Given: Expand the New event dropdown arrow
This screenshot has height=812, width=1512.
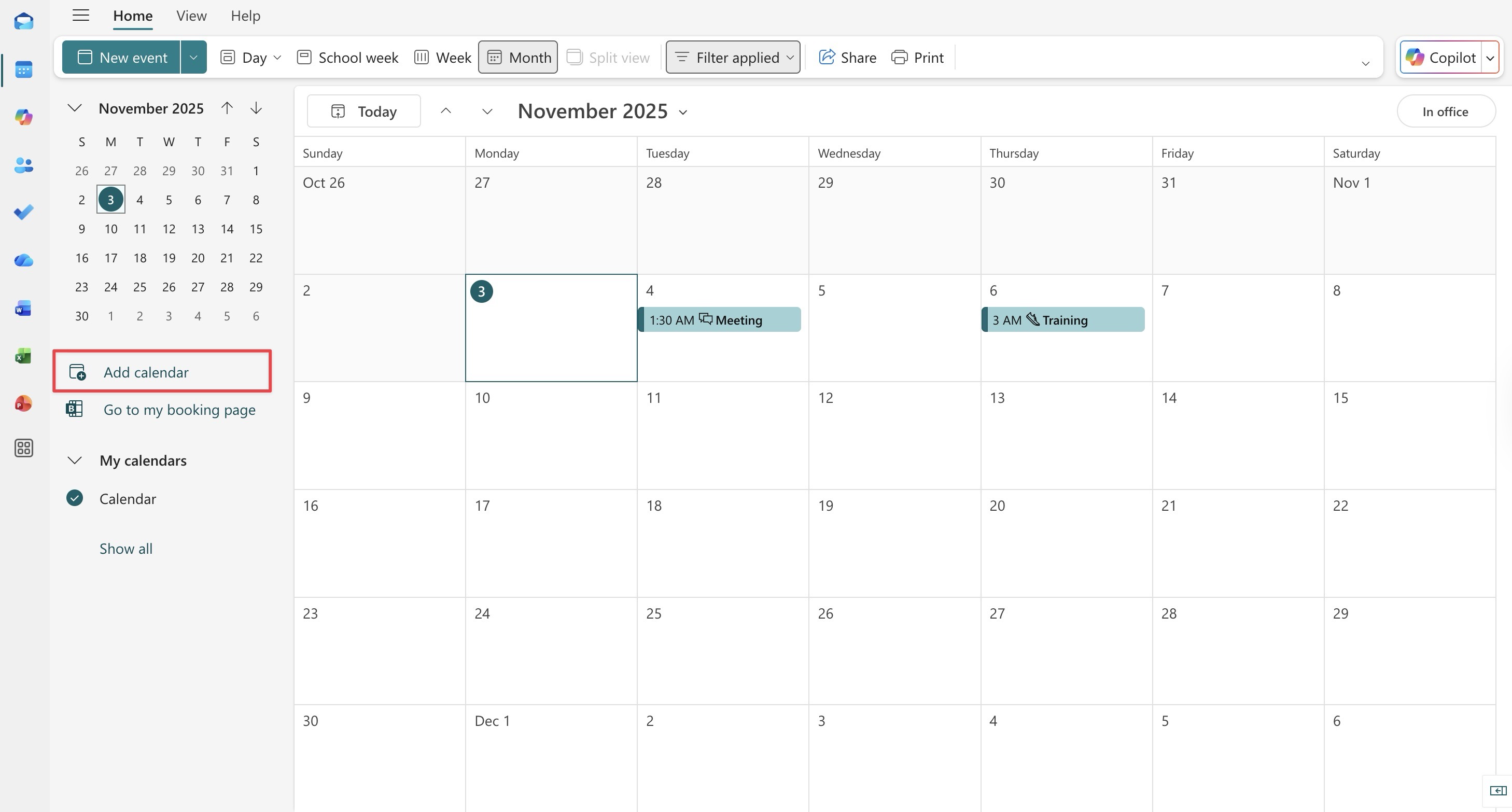Looking at the screenshot, I should pos(193,58).
